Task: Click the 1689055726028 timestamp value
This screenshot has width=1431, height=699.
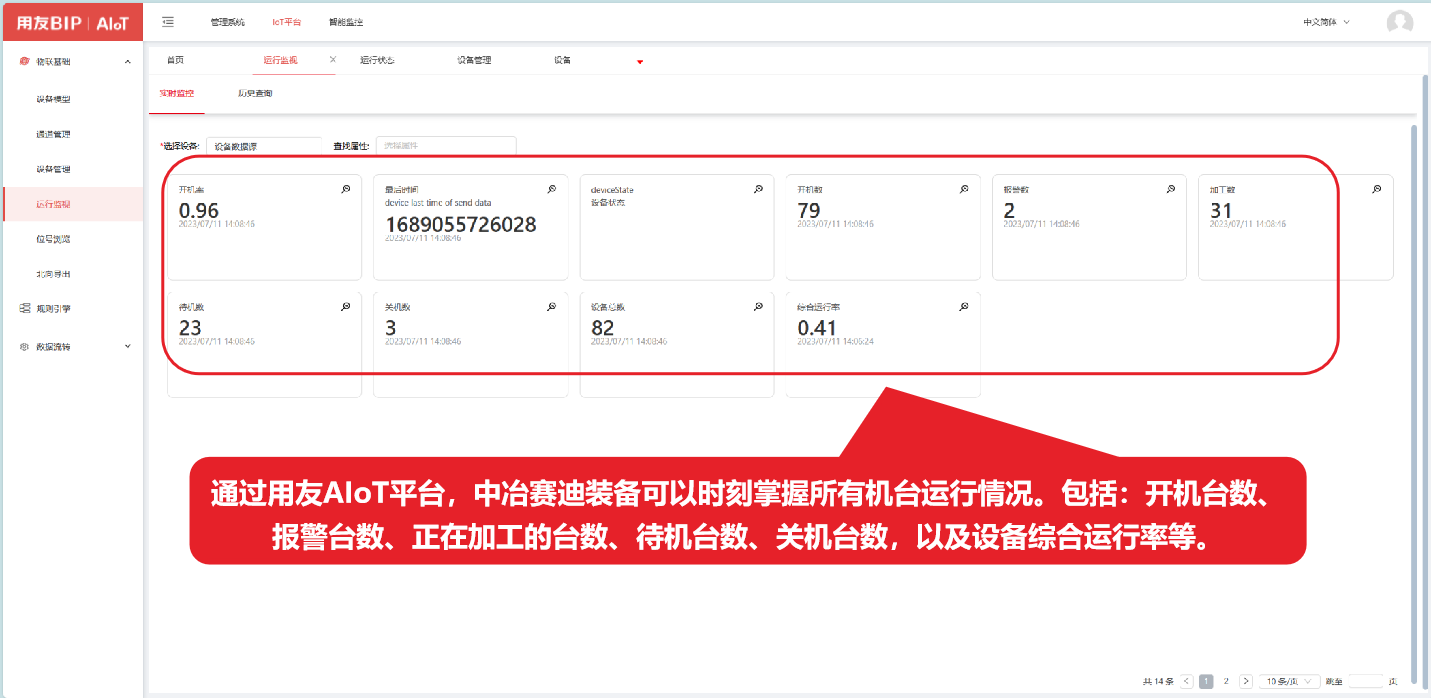Action: (x=461, y=225)
